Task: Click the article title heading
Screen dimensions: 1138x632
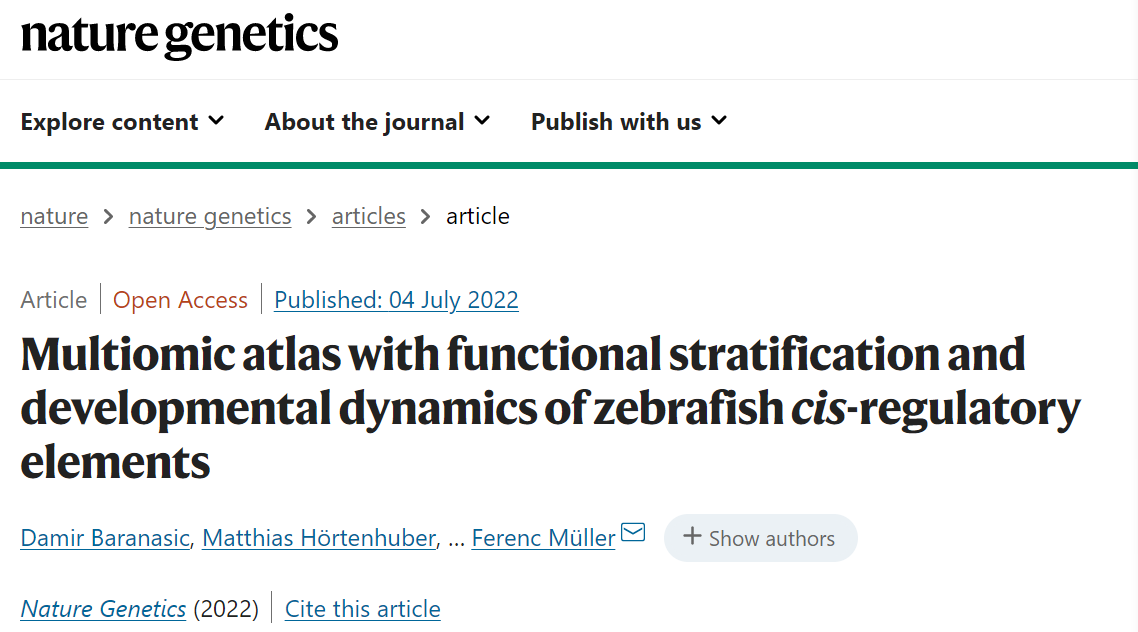Action: (550, 408)
